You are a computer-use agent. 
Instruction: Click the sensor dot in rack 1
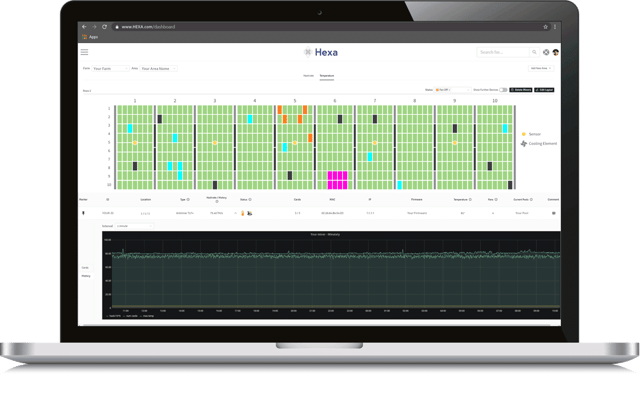click(x=135, y=143)
